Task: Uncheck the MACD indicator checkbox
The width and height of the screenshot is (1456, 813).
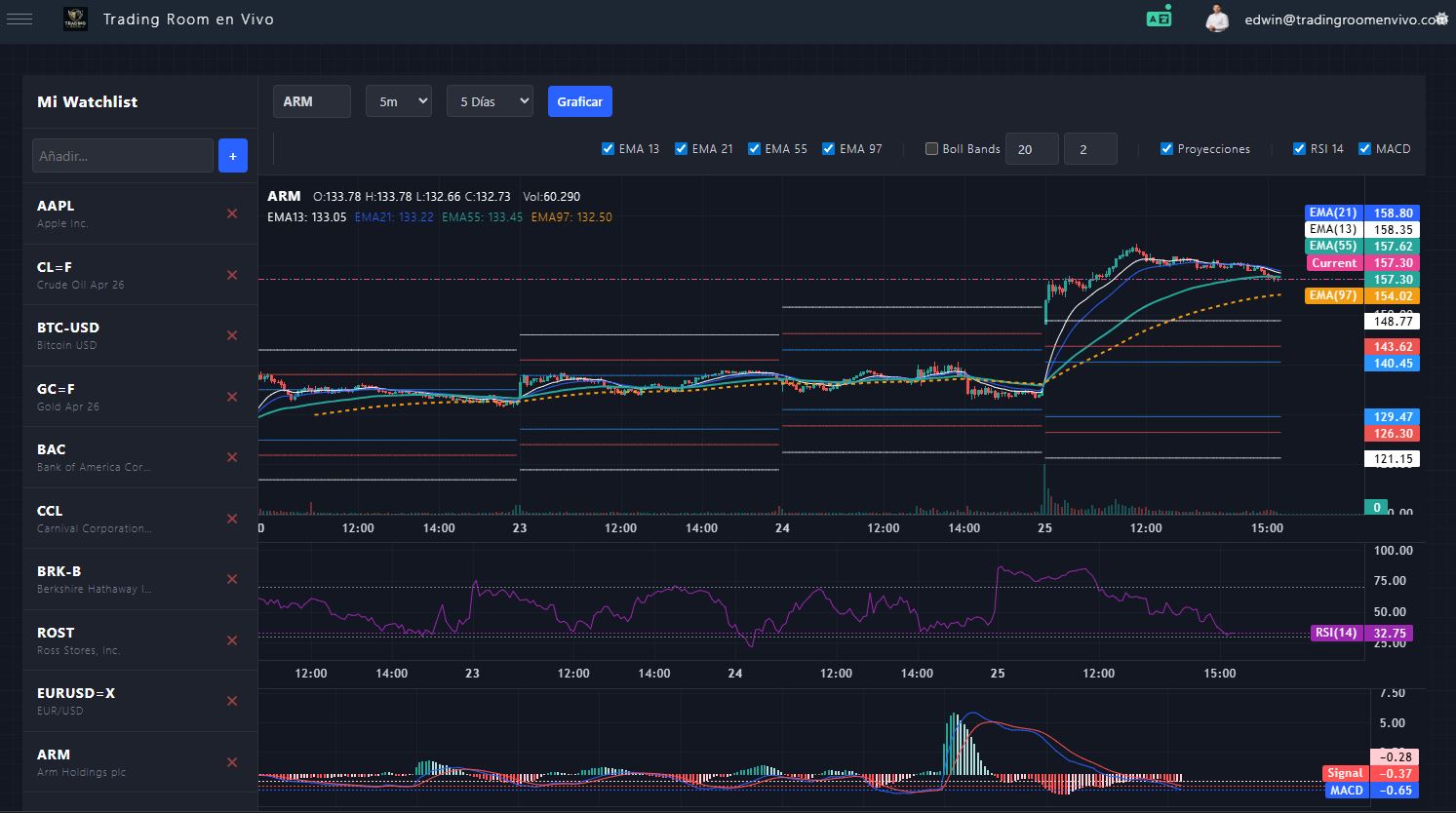Action: point(1364,149)
